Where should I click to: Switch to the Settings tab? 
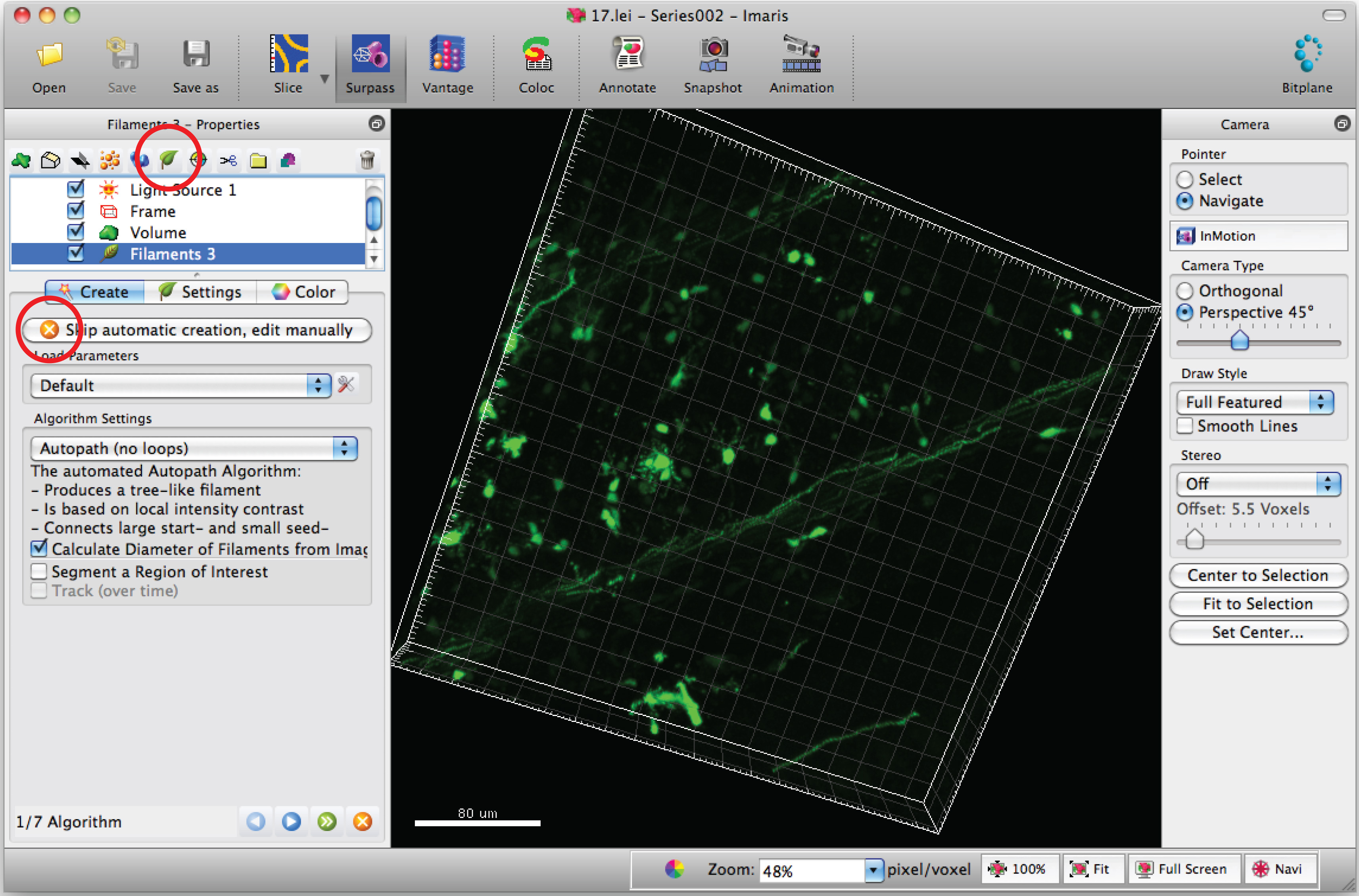coord(200,292)
